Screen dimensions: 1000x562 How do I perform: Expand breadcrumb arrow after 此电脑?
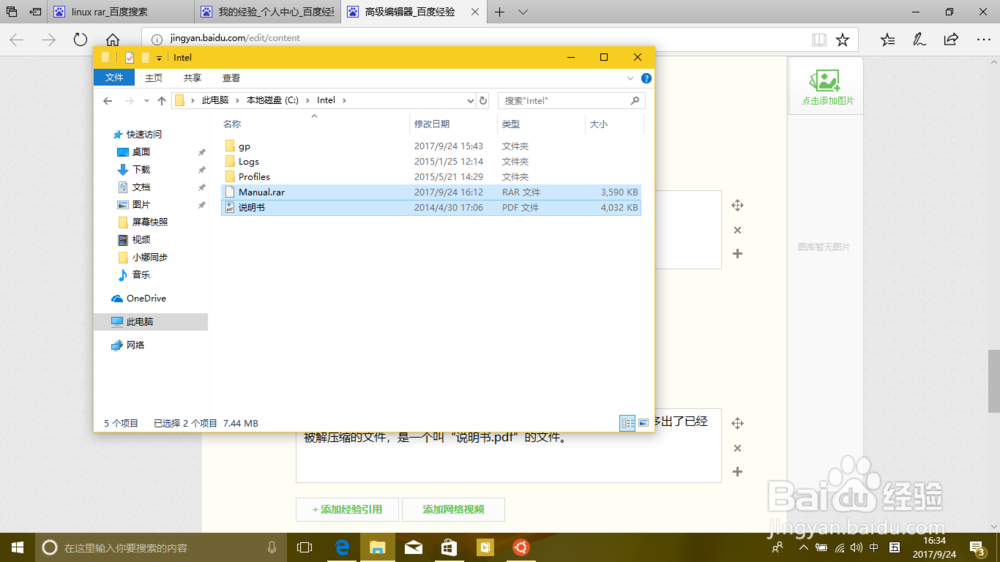click(237, 101)
